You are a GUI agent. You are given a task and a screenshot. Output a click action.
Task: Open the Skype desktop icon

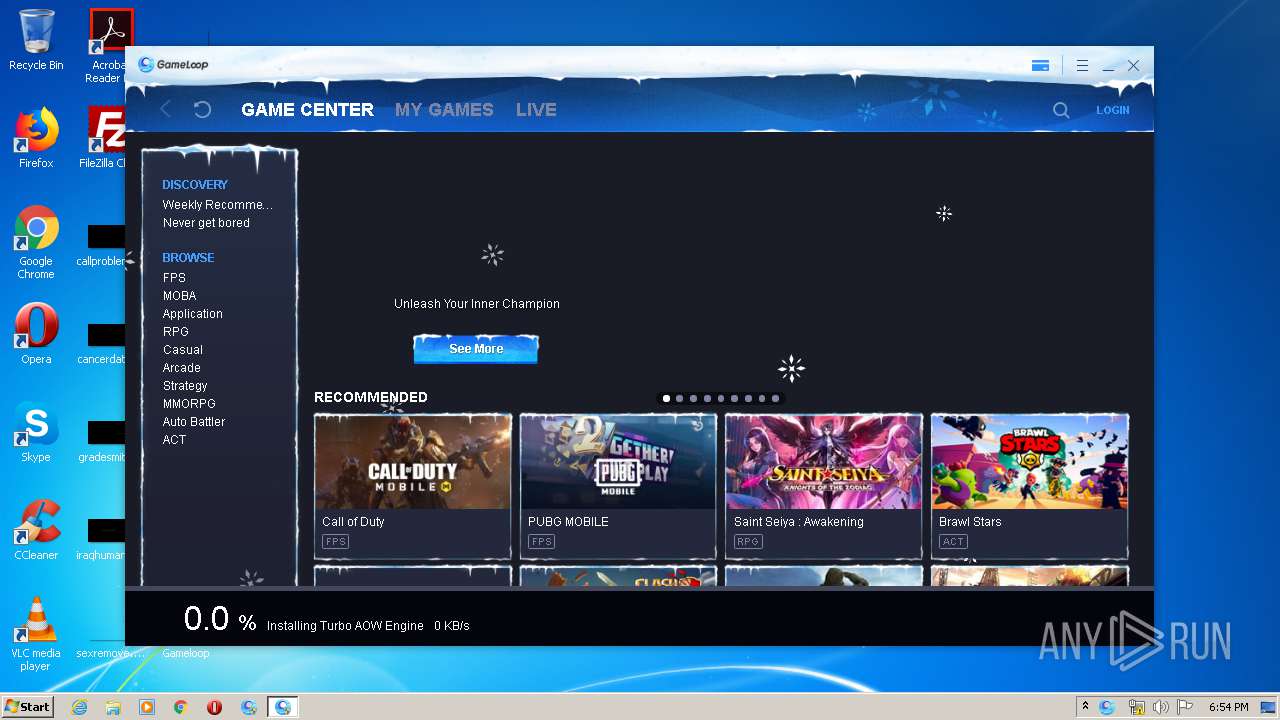pyautogui.click(x=36, y=432)
